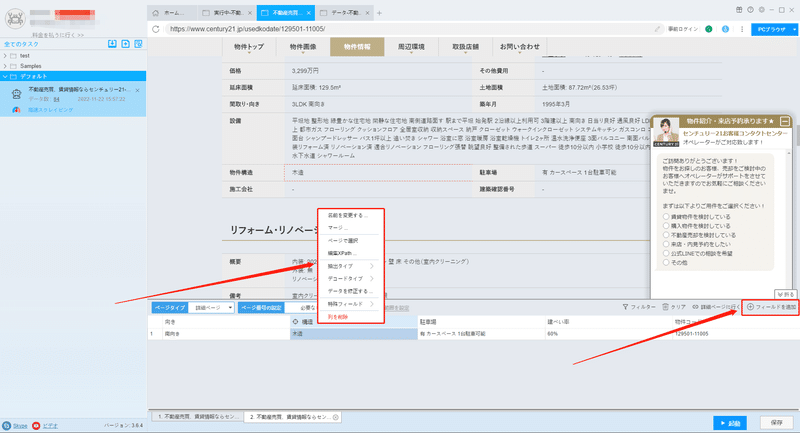
Task: Click the third task list toolbar icon
Action: [138, 44]
